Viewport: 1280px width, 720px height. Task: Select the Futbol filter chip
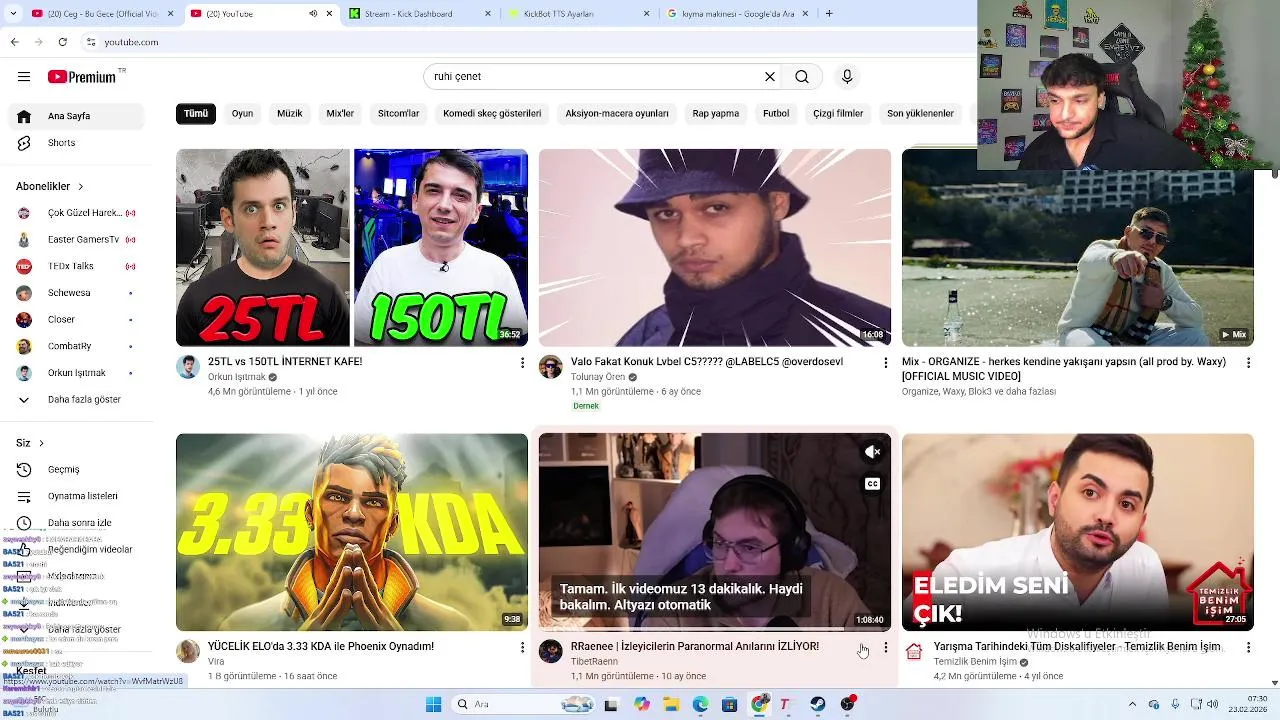(776, 114)
